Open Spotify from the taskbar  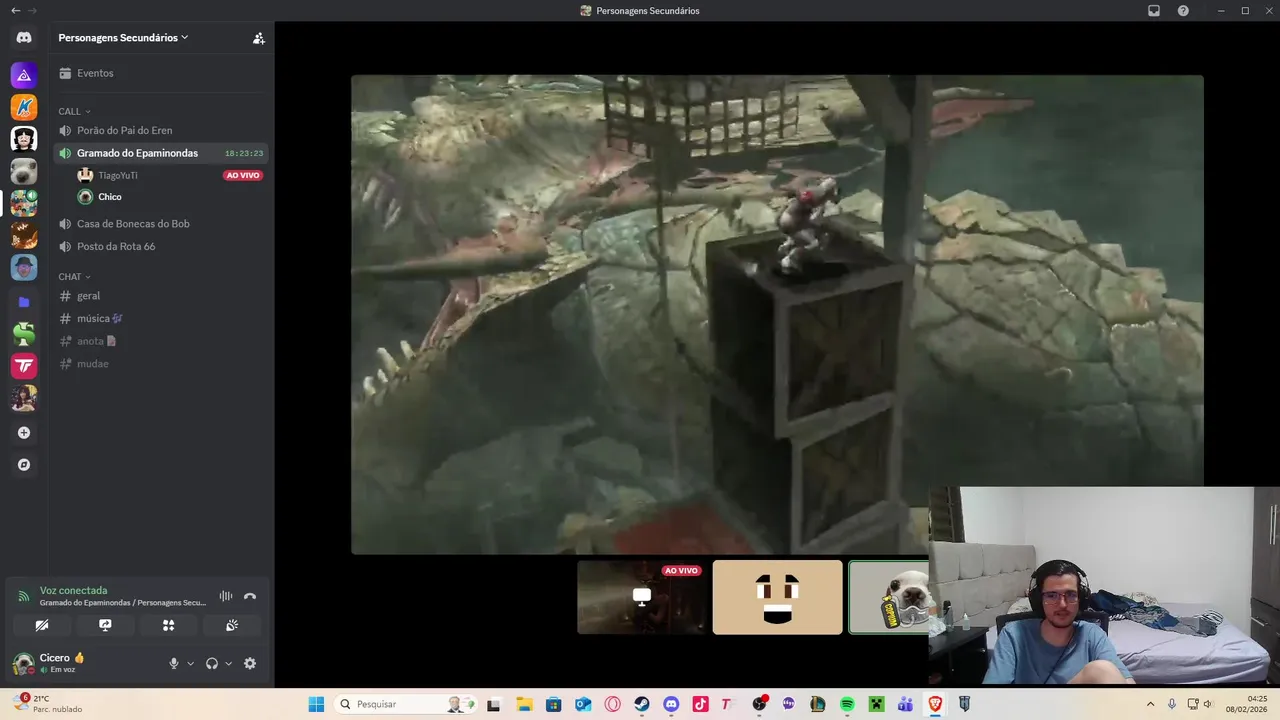point(847,704)
